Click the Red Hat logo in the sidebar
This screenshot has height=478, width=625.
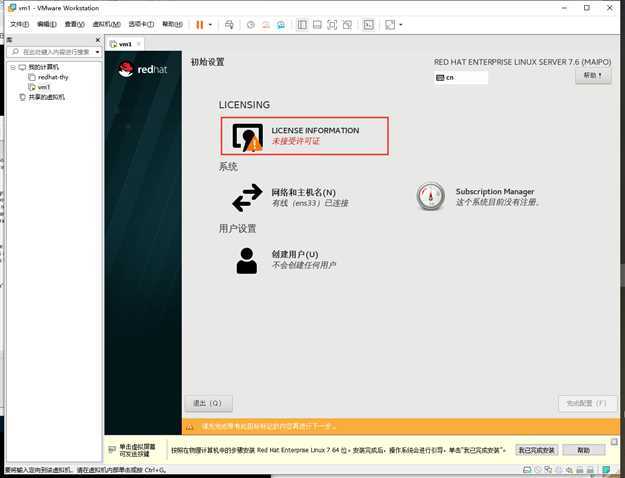point(143,69)
